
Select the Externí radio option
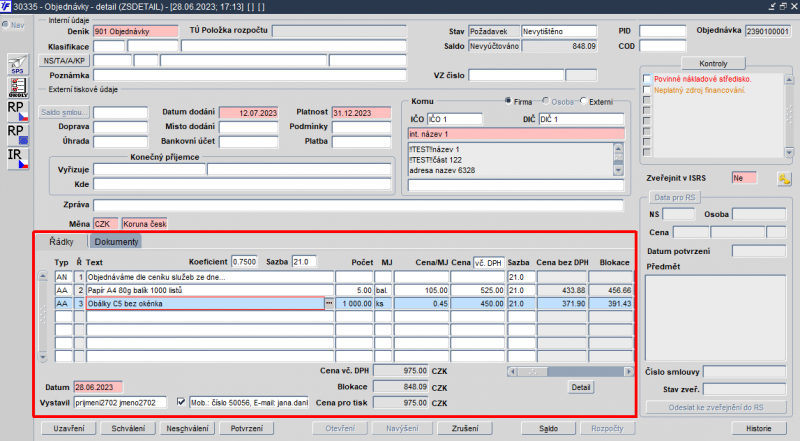tap(583, 101)
